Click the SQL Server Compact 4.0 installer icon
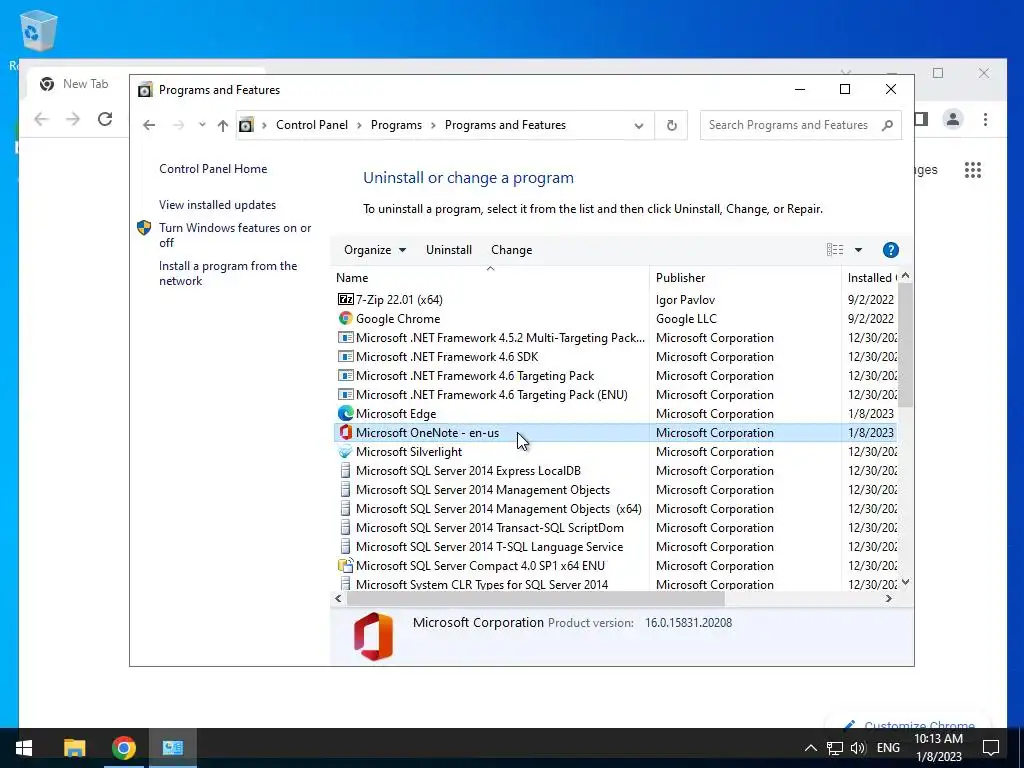 (345, 566)
